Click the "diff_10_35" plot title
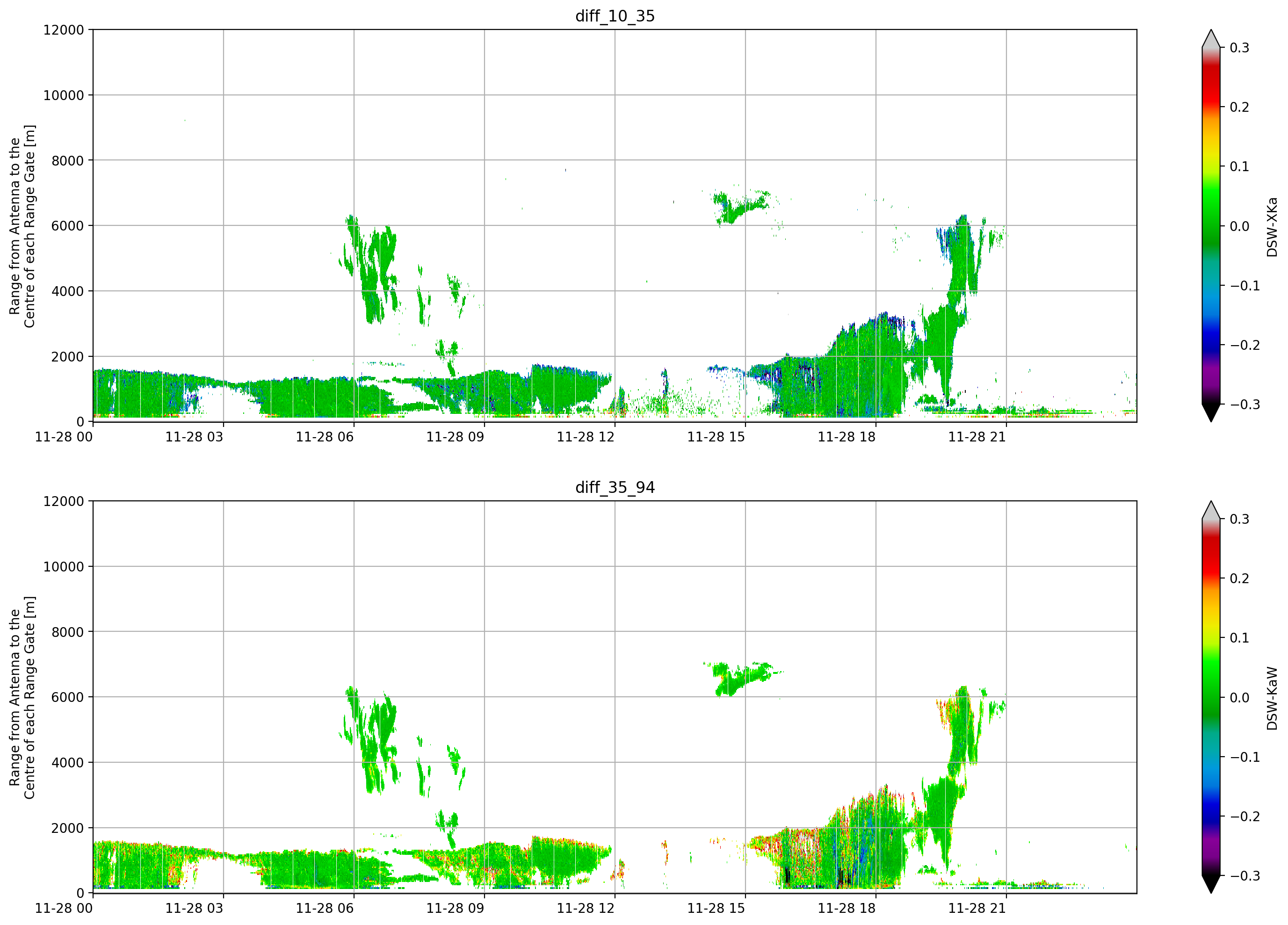 coord(615,16)
